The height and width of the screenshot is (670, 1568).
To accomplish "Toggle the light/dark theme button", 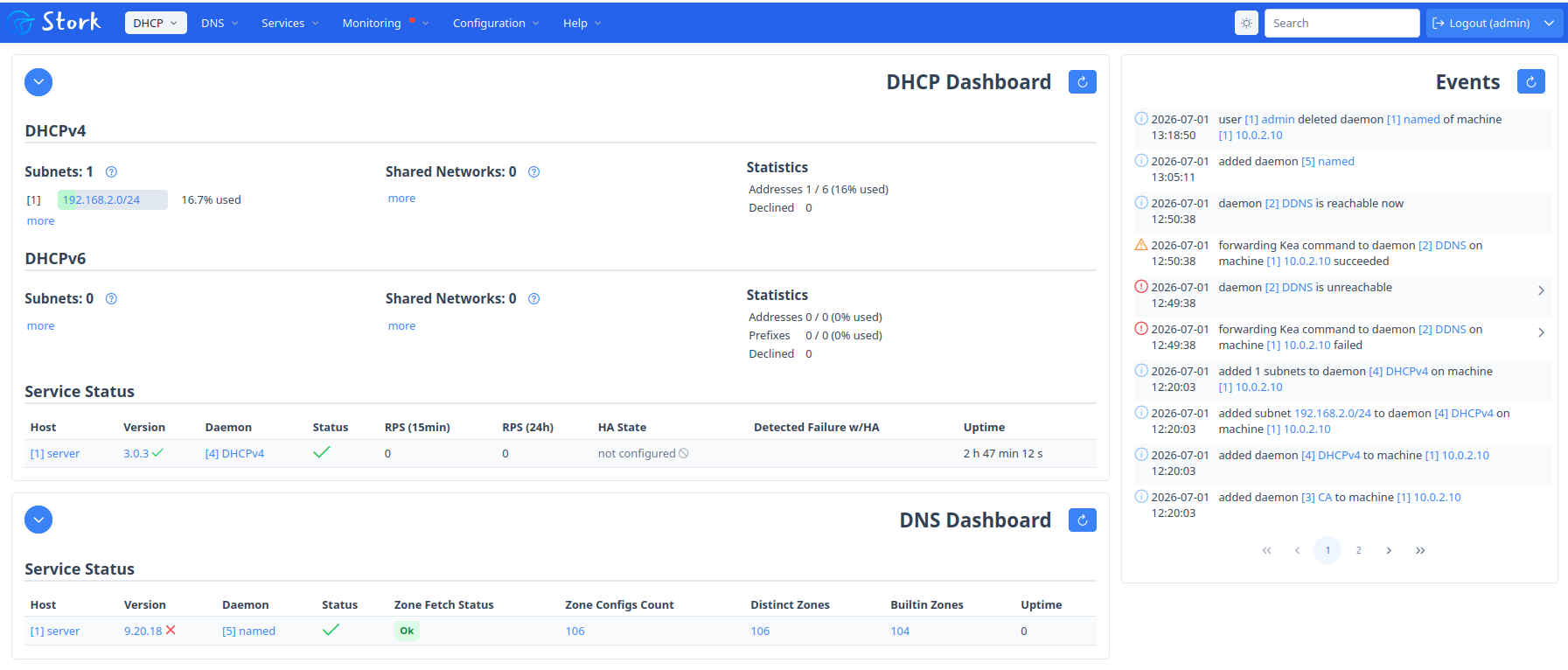I will (1246, 23).
